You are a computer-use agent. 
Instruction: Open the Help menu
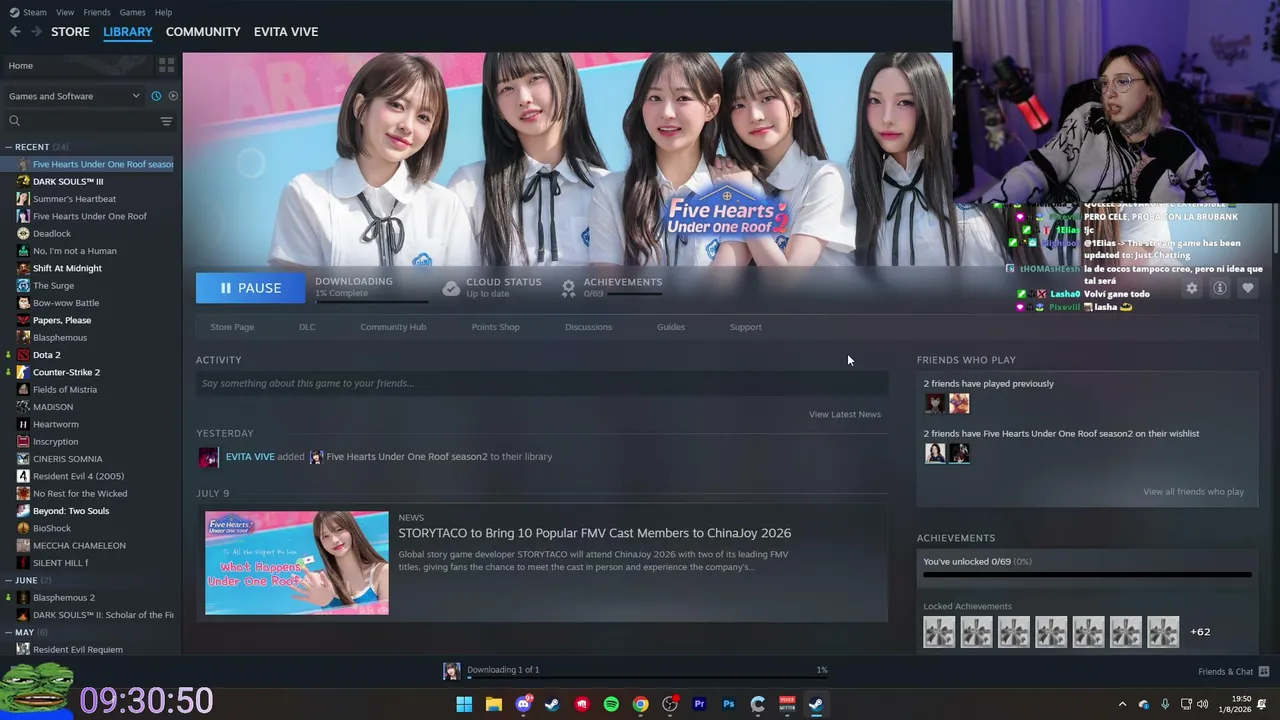point(163,12)
